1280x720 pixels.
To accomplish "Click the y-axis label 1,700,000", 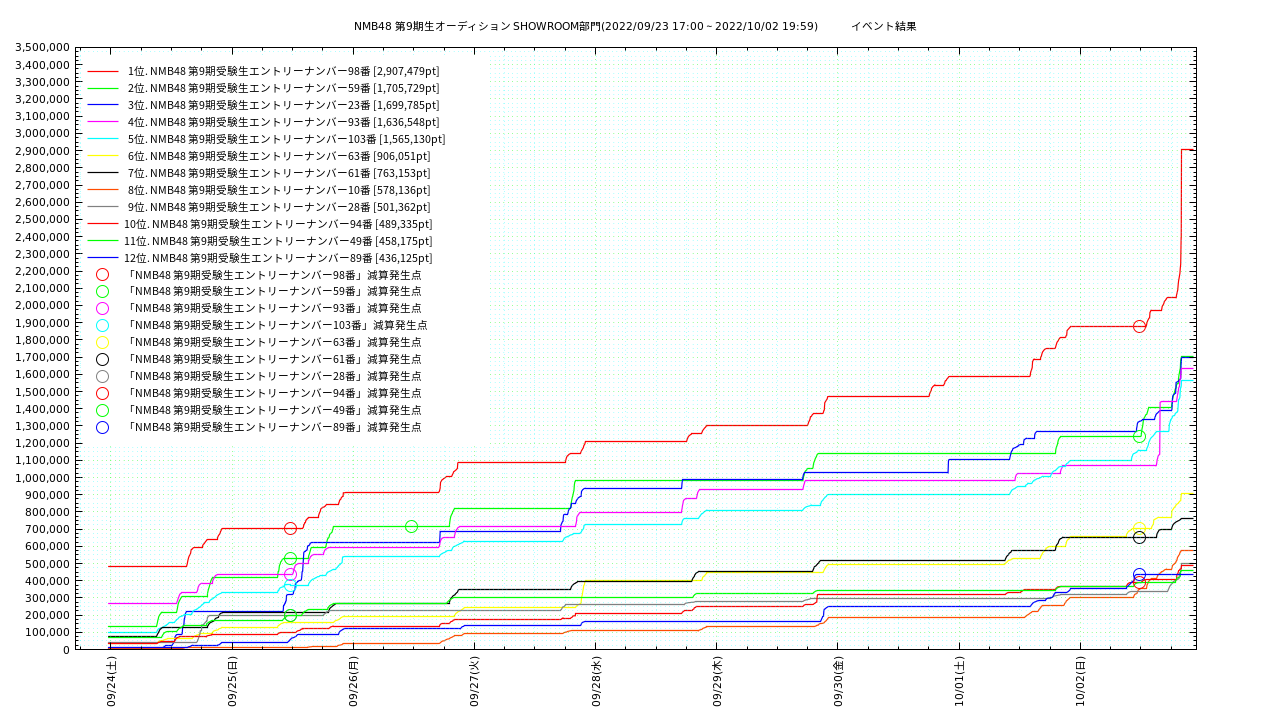I will [44, 357].
